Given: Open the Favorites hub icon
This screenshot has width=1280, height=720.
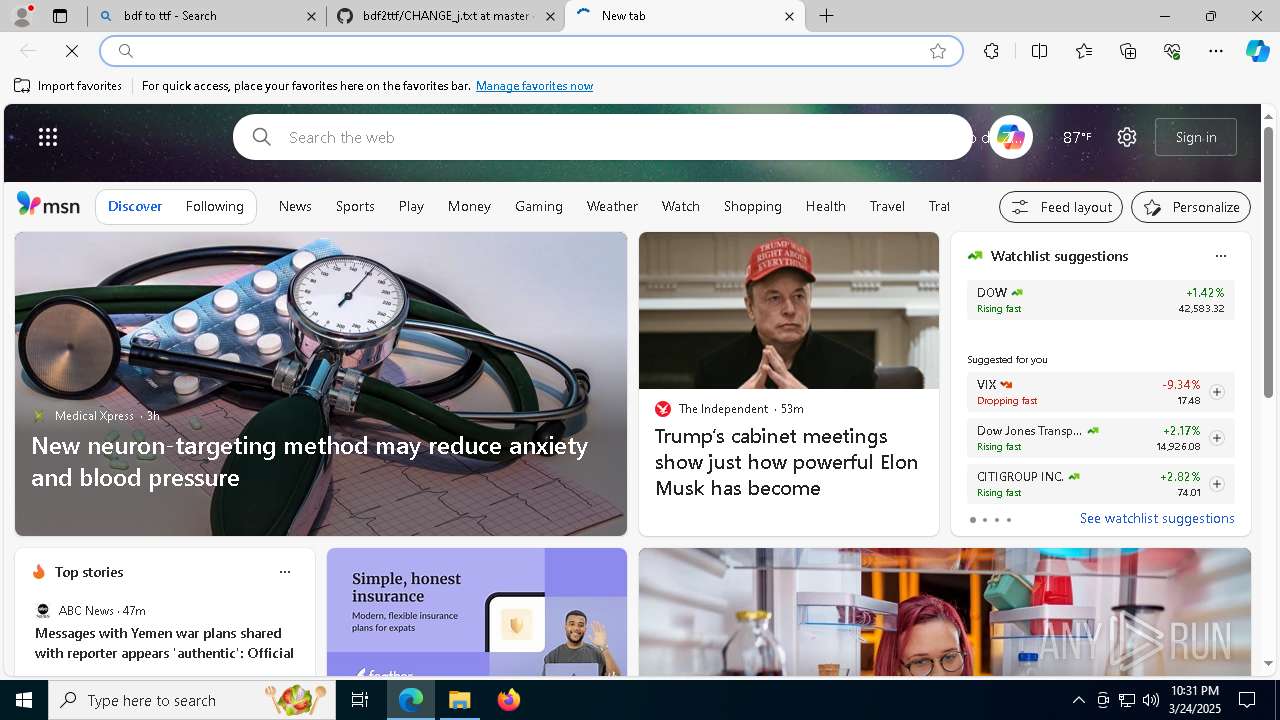Looking at the screenshot, I should (x=1084, y=51).
